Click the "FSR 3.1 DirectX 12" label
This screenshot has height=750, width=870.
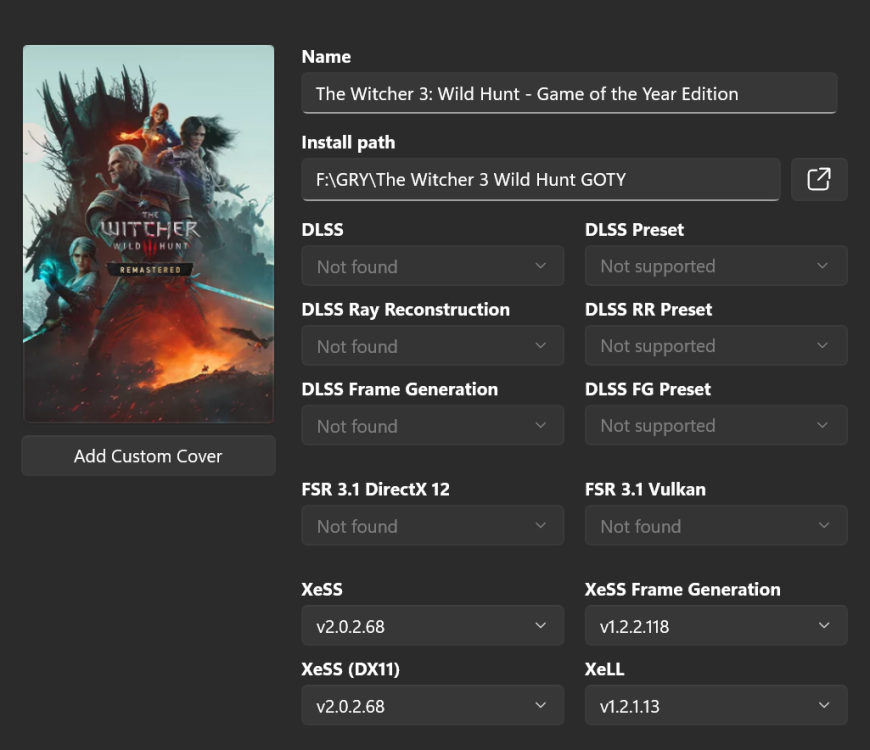click(x=376, y=489)
